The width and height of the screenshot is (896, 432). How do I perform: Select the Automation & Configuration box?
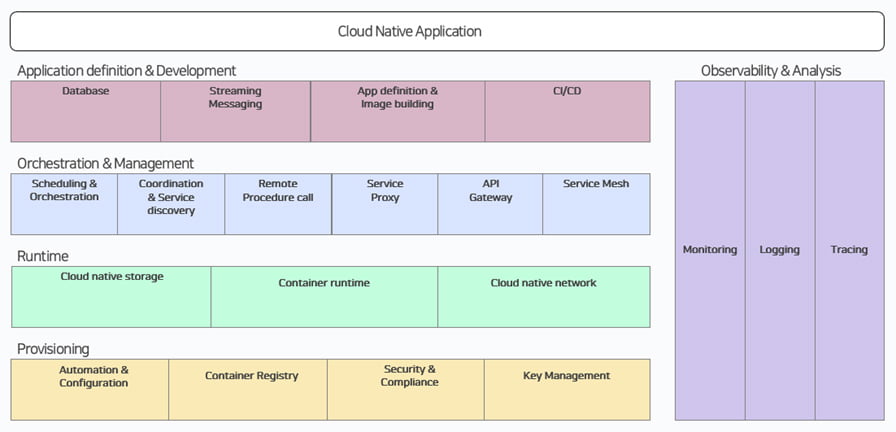tap(90, 390)
